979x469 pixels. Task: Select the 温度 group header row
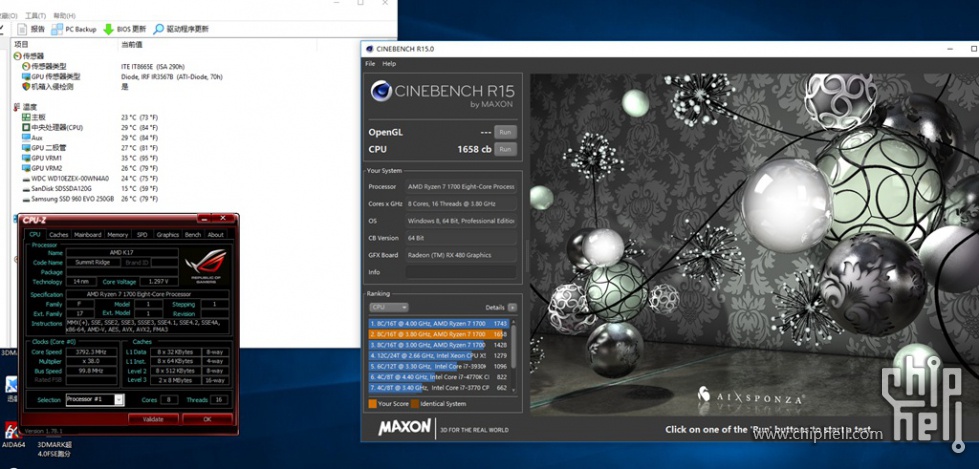click(x=26, y=107)
